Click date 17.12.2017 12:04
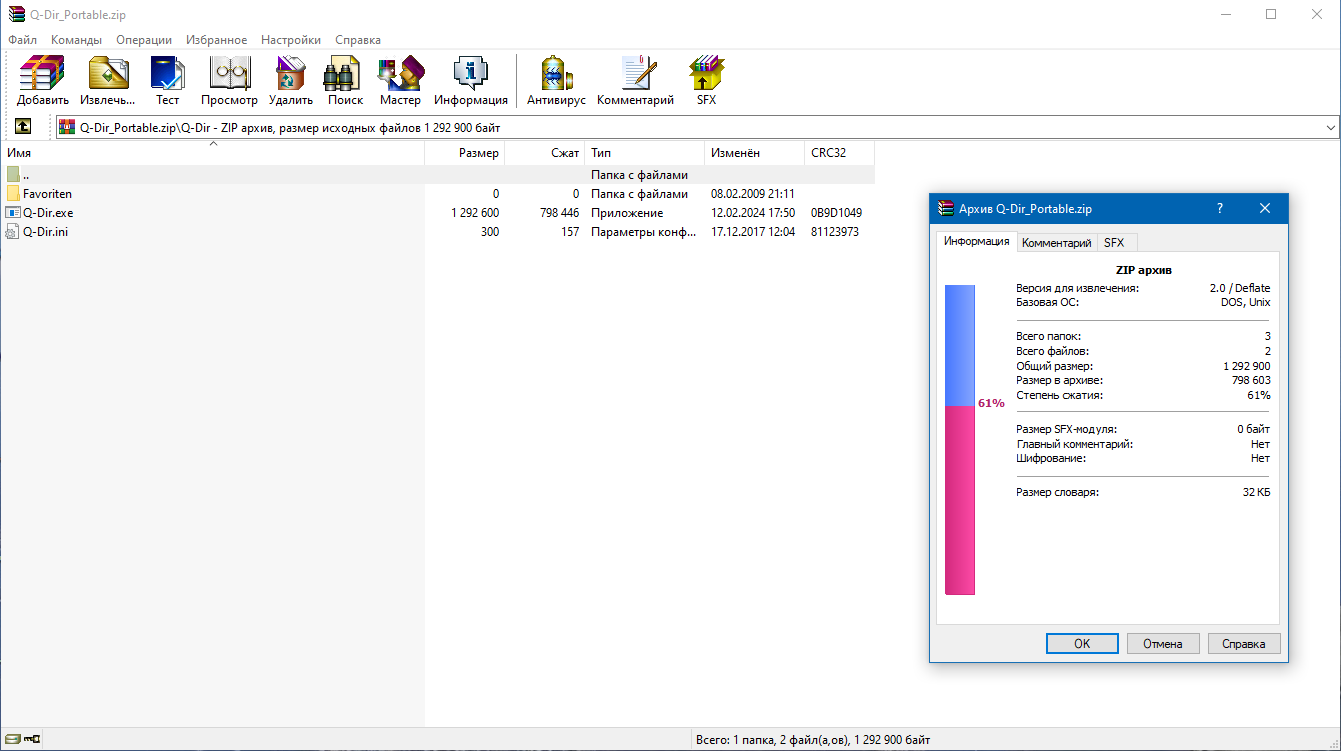The height and width of the screenshot is (751, 1341). tap(753, 232)
